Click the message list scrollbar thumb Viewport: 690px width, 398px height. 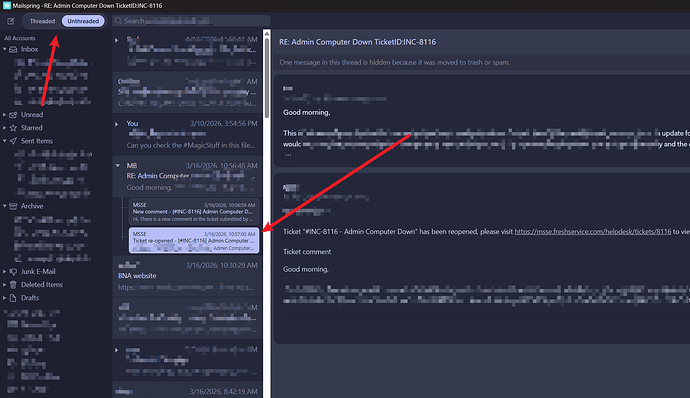click(x=267, y=76)
